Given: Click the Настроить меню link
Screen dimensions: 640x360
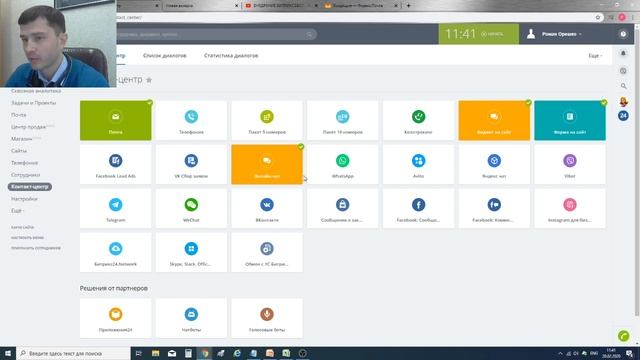Looking at the screenshot, I should [27, 237].
